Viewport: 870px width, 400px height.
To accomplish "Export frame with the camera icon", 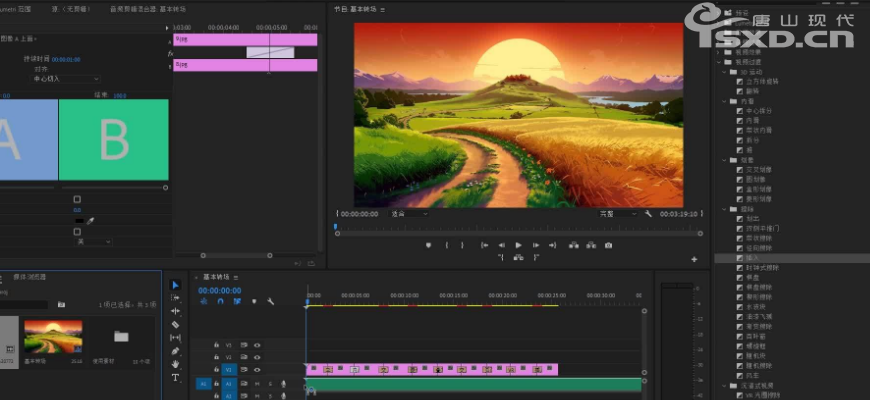I will [x=609, y=245].
